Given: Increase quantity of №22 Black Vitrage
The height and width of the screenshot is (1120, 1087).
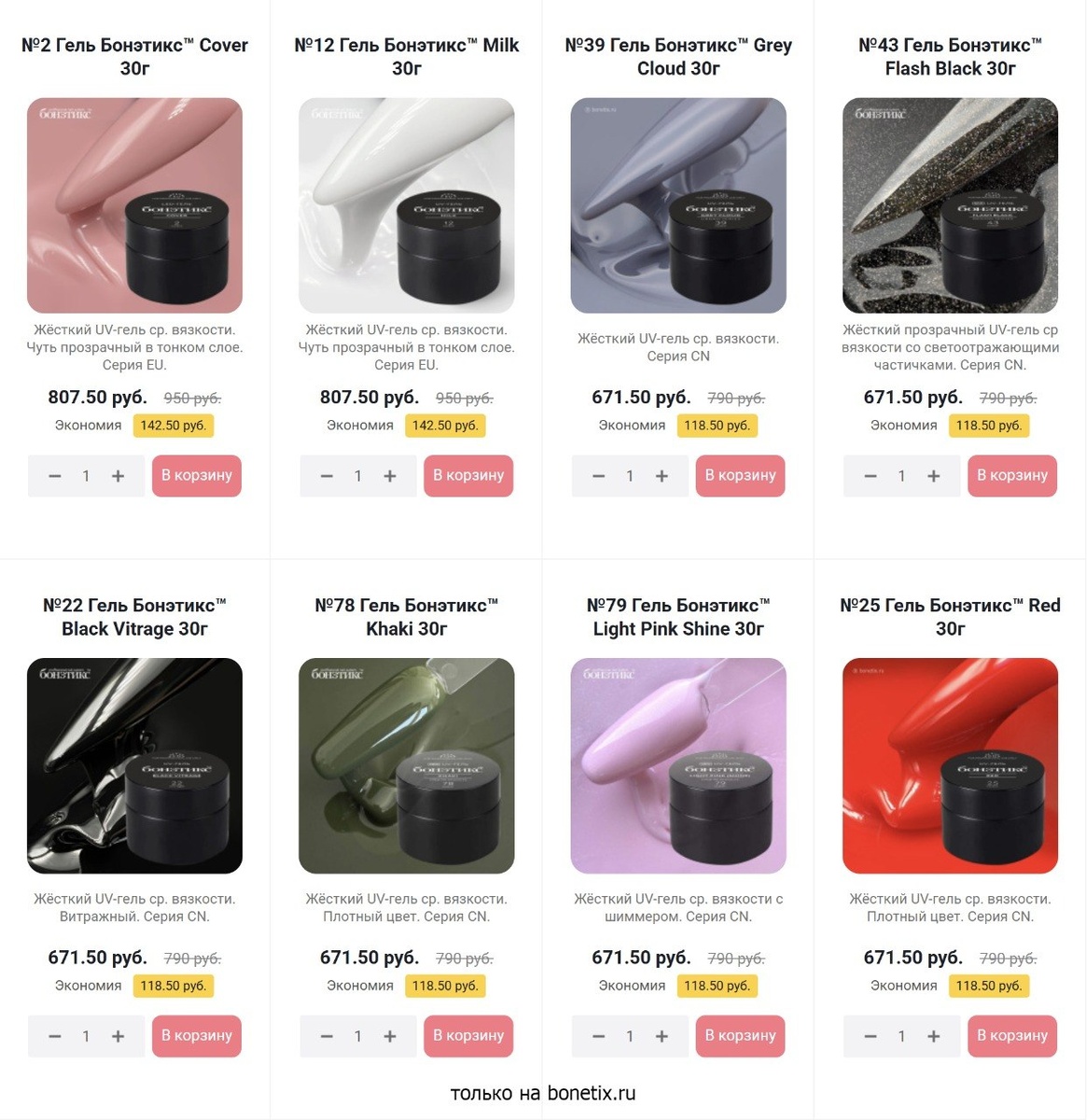Looking at the screenshot, I should tap(118, 1036).
